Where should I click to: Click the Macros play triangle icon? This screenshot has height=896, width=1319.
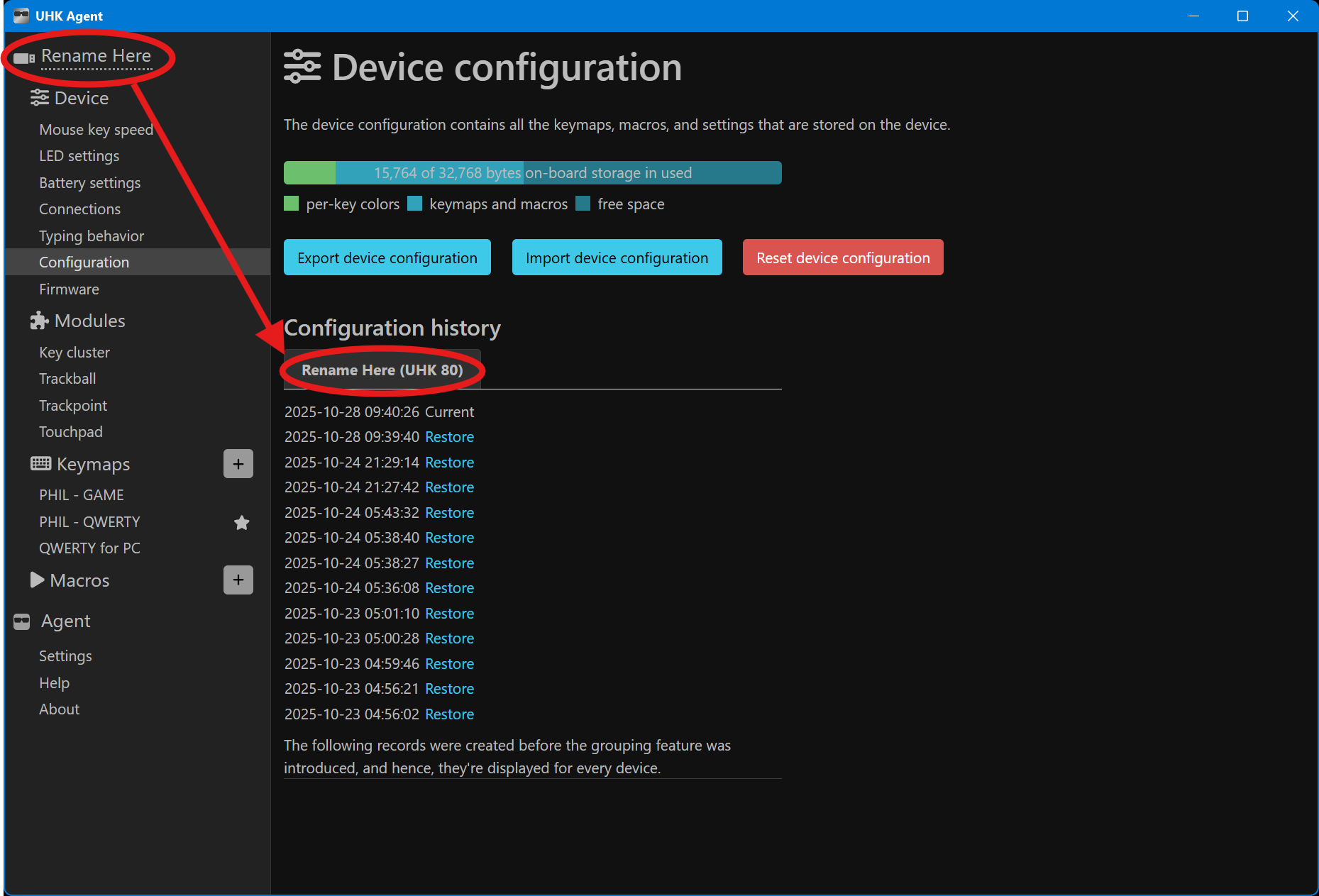(37, 580)
